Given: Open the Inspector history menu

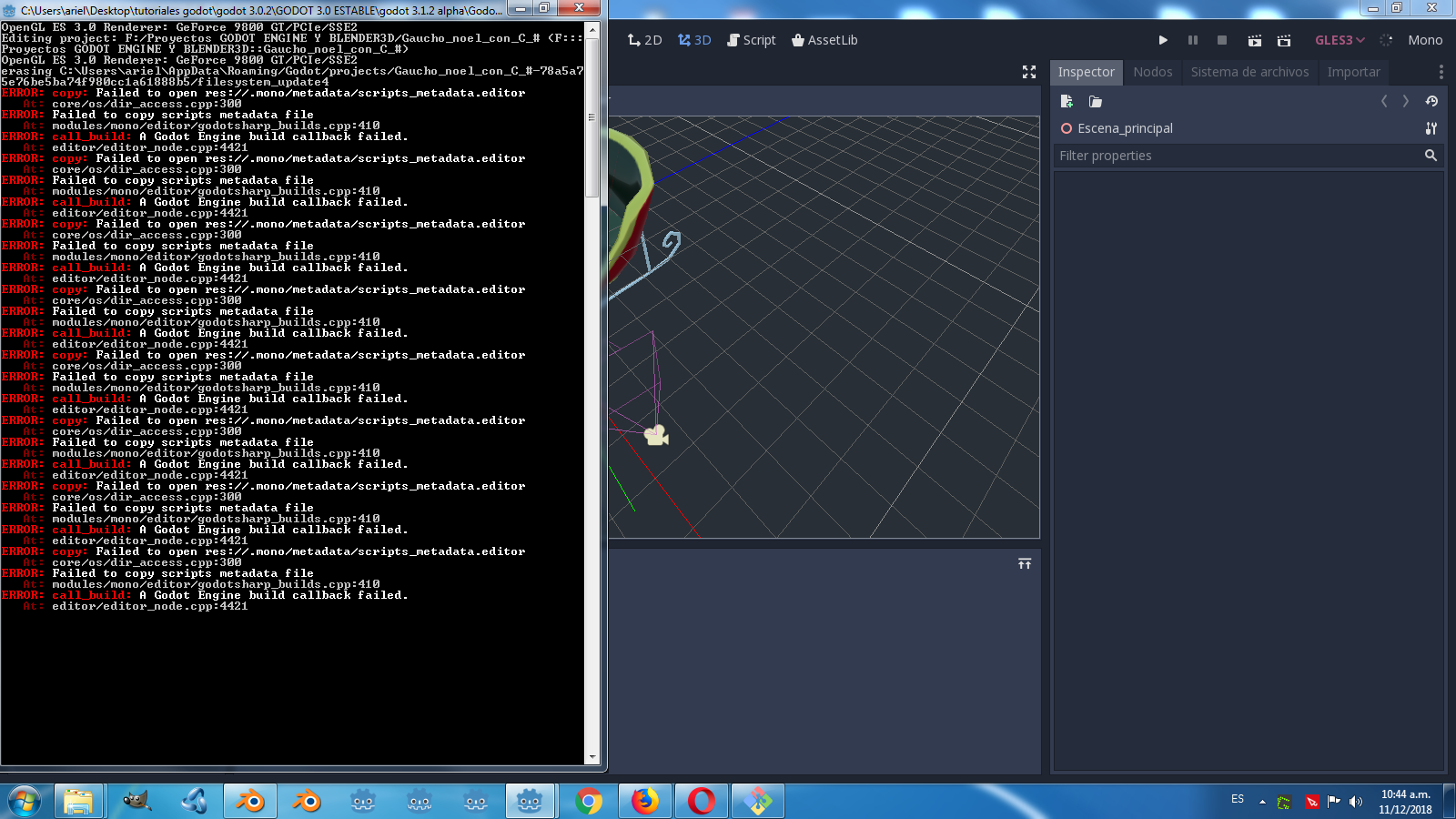Looking at the screenshot, I should pos(1431,101).
